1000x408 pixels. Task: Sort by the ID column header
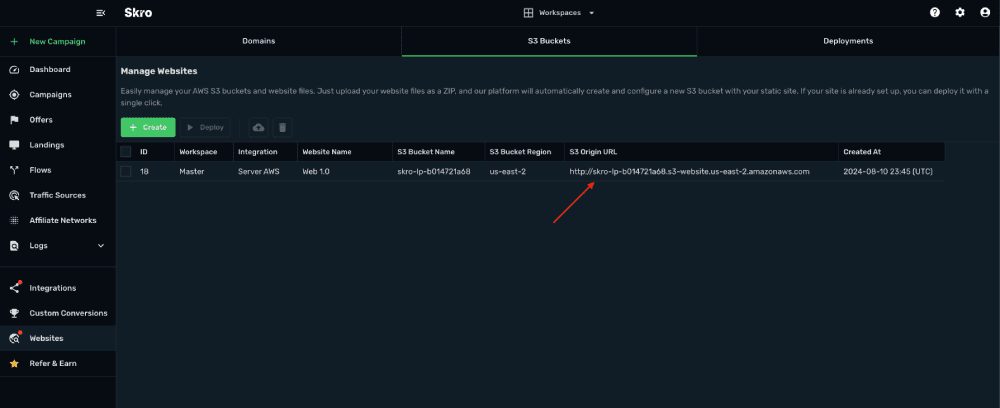pos(144,152)
